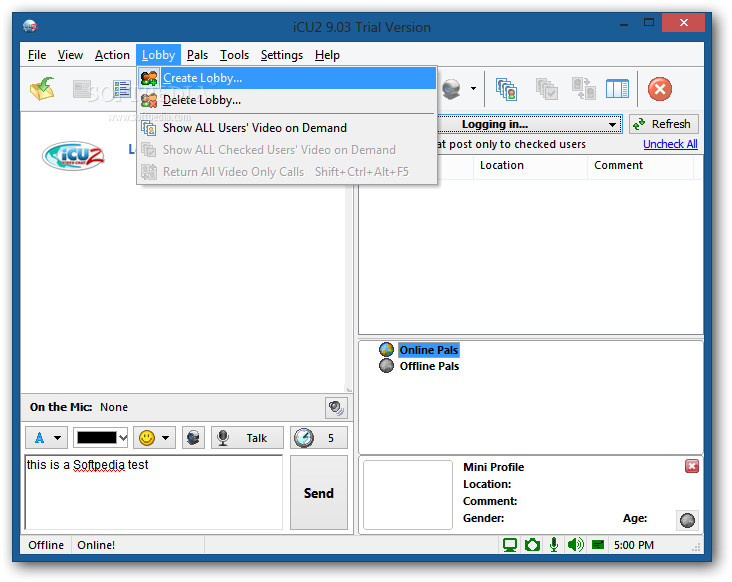Click the microphone status bar icon
The width and height of the screenshot is (732, 582).
(554, 545)
